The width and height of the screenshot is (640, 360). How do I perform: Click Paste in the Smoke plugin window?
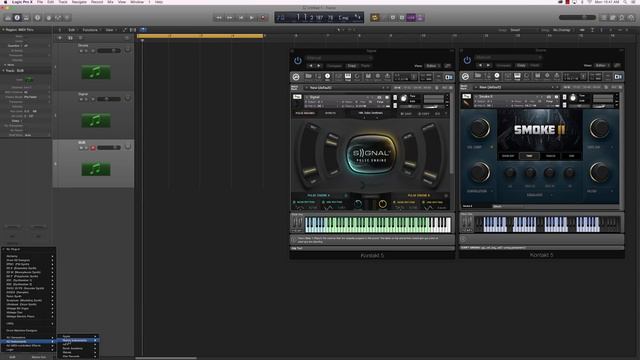(535, 65)
